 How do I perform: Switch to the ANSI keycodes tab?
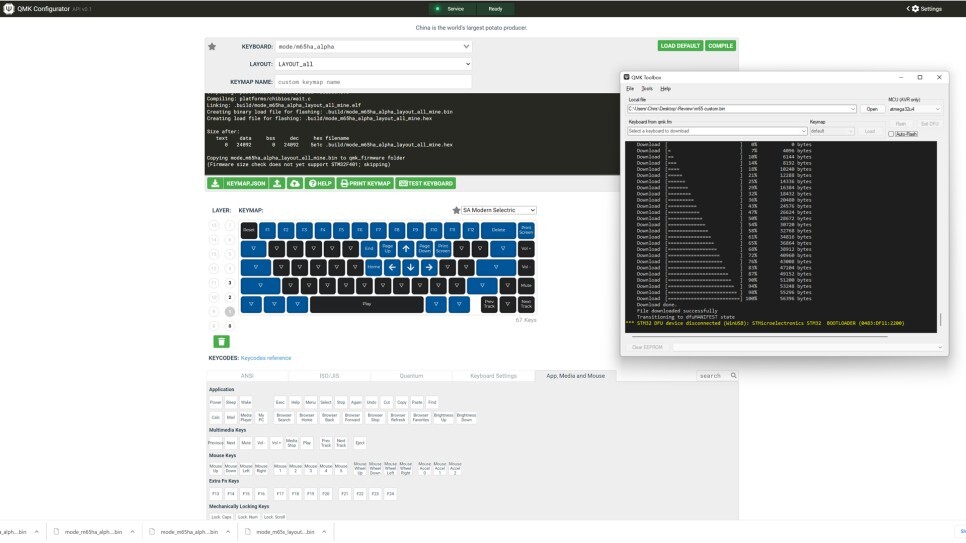(247, 375)
